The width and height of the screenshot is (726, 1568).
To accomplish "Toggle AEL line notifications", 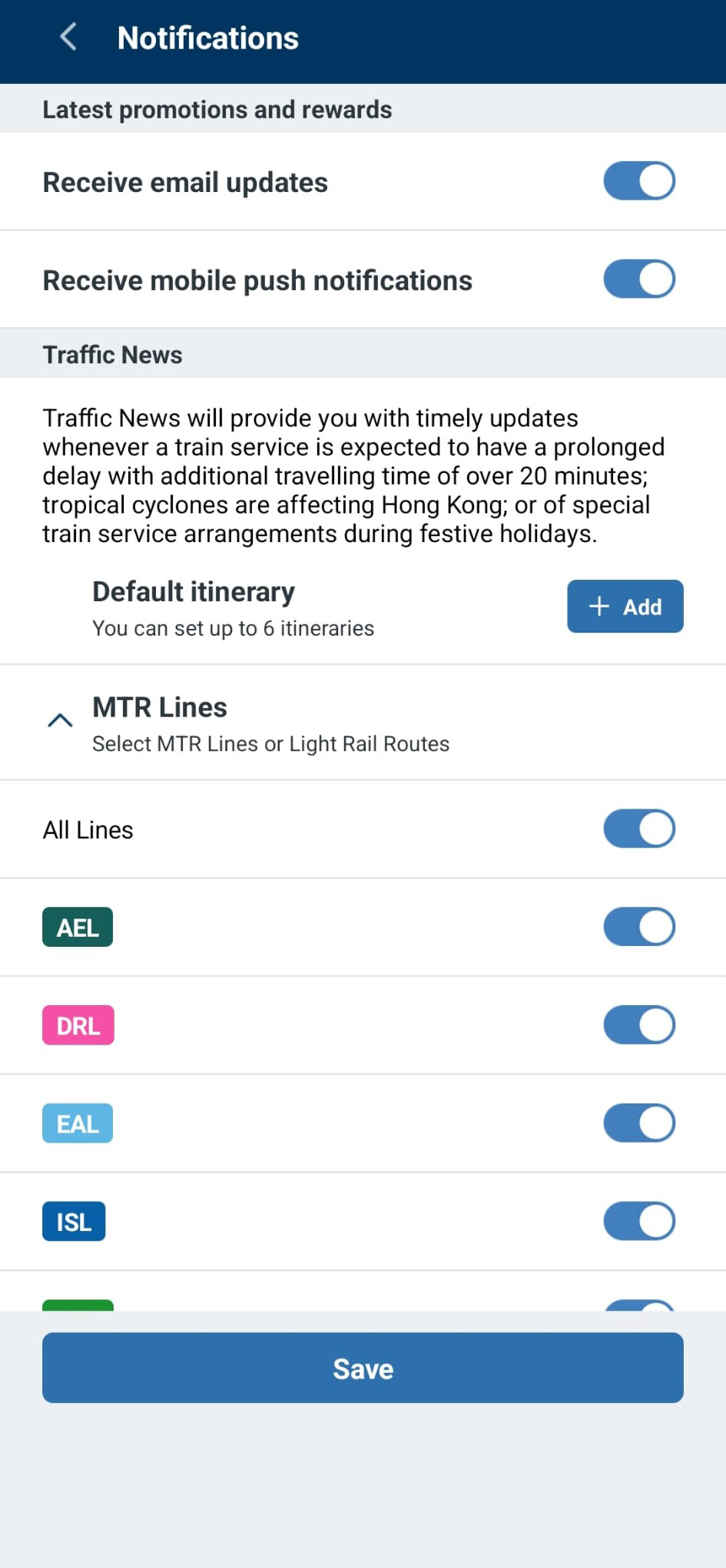I will (x=639, y=927).
